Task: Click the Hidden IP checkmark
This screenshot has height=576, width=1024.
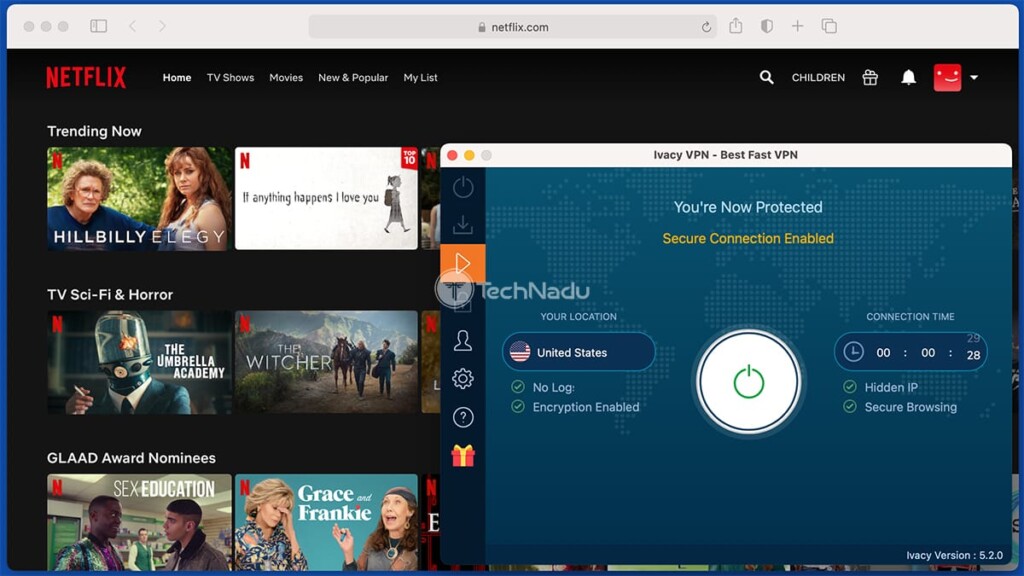Action: click(850, 387)
